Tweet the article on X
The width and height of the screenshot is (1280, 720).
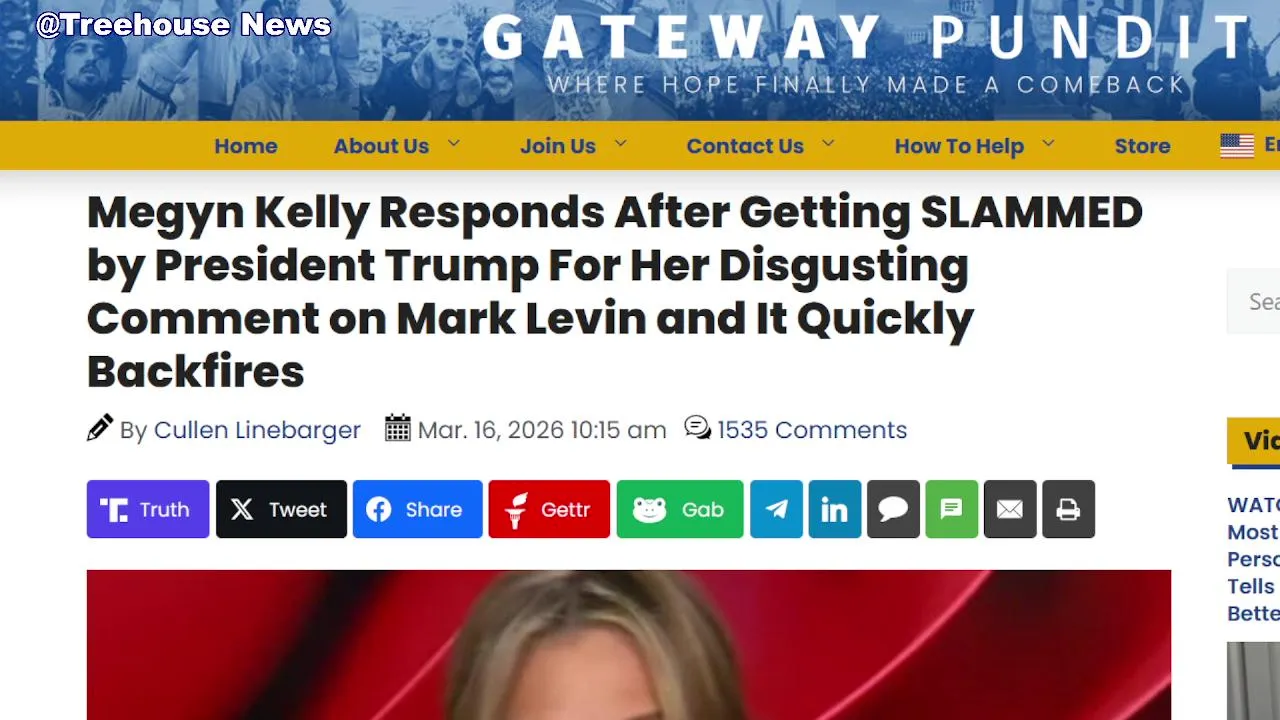[281, 509]
